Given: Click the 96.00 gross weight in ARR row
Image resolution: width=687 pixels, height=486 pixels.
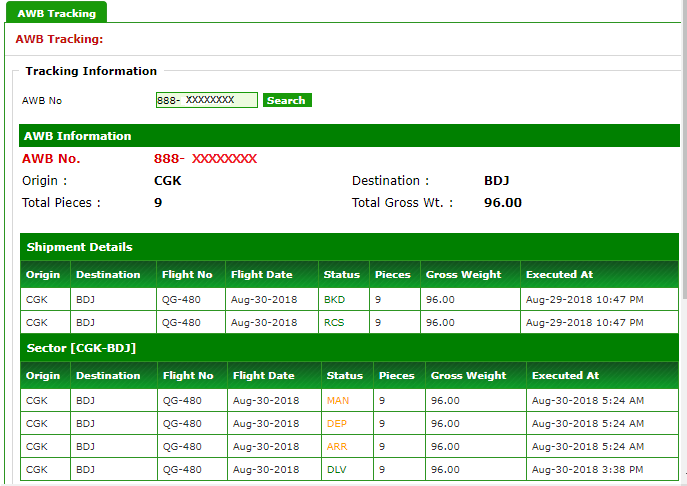Looking at the screenshot, I should [445, 447].
